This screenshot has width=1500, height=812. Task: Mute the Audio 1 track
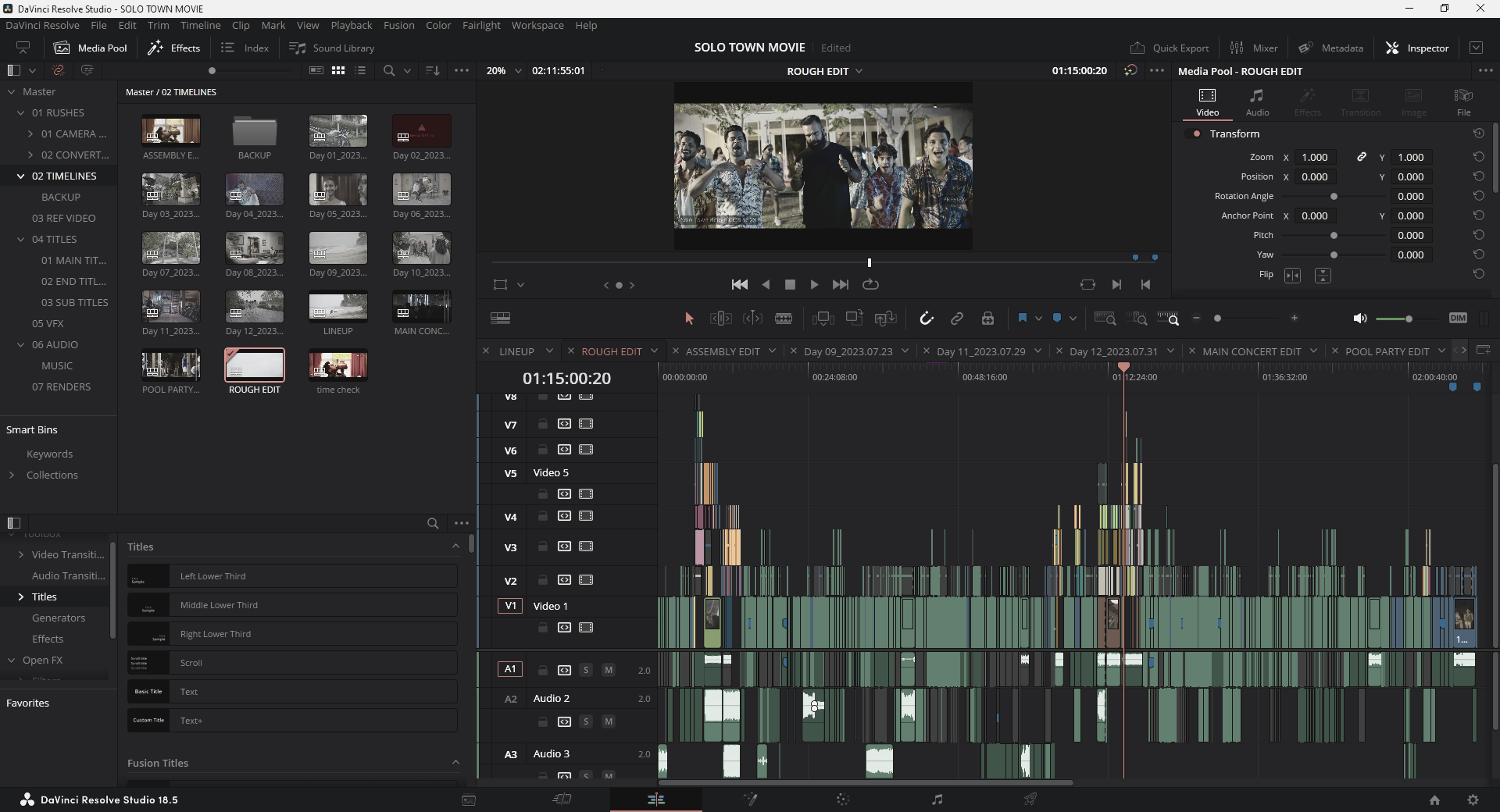[x=609, y=671]
